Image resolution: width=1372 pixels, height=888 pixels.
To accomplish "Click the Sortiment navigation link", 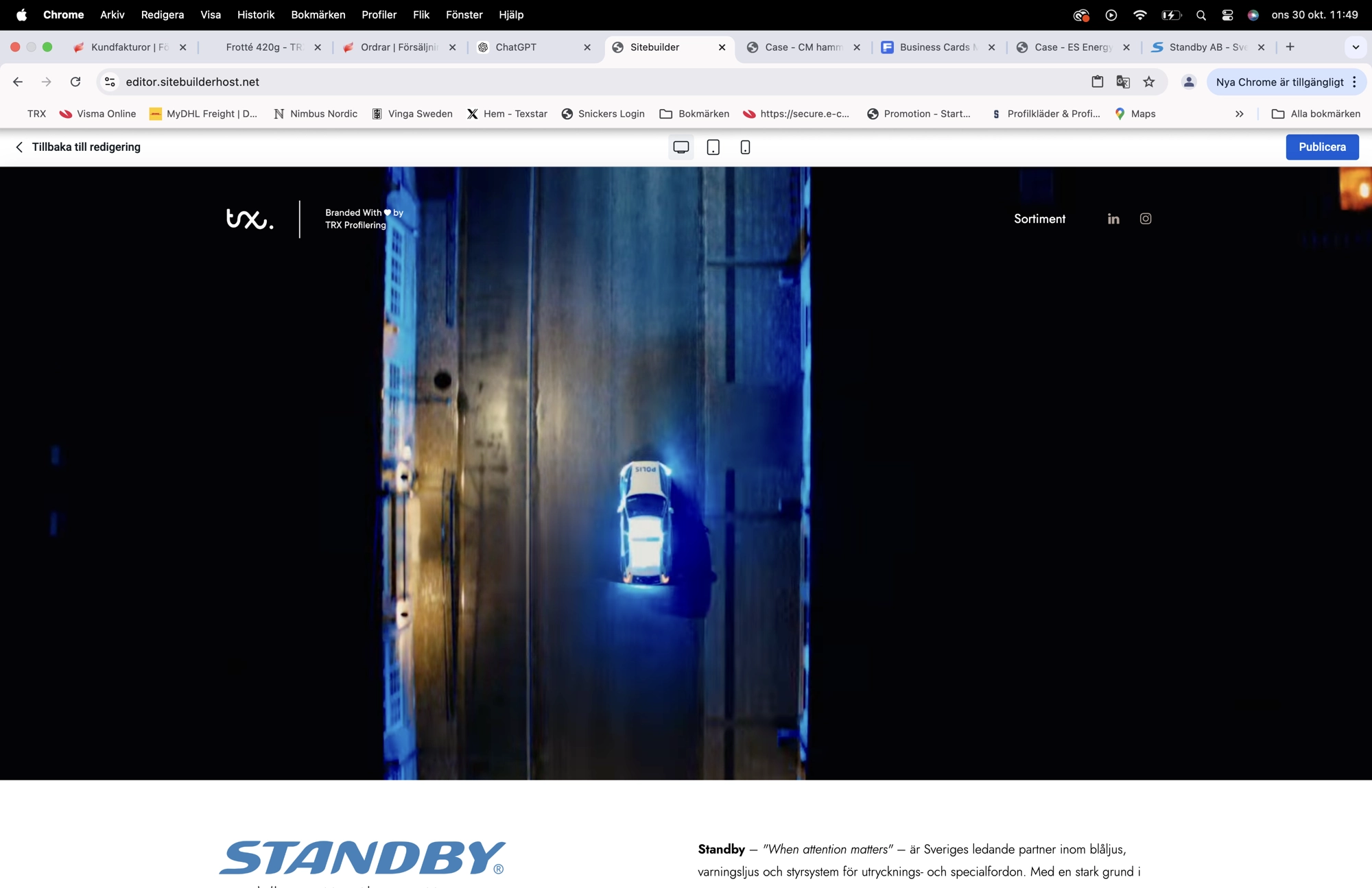I will (x=1039, y=219).
